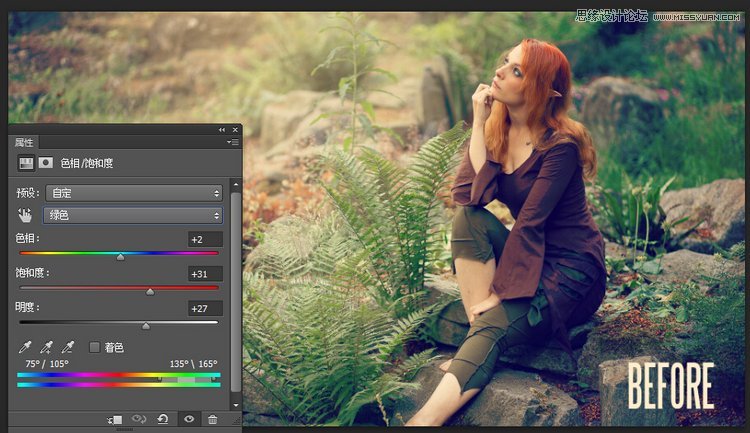Toggle adjustment layer visibility eye
The height and width of the screenshot is (433, 750).
click(188, 420)
